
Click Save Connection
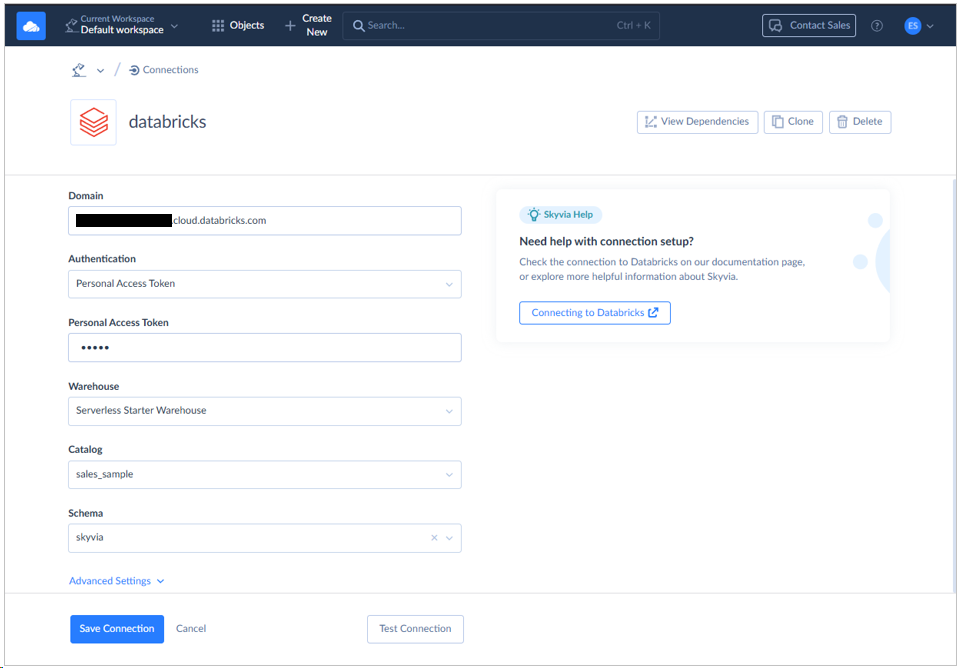tap(117, 629)
